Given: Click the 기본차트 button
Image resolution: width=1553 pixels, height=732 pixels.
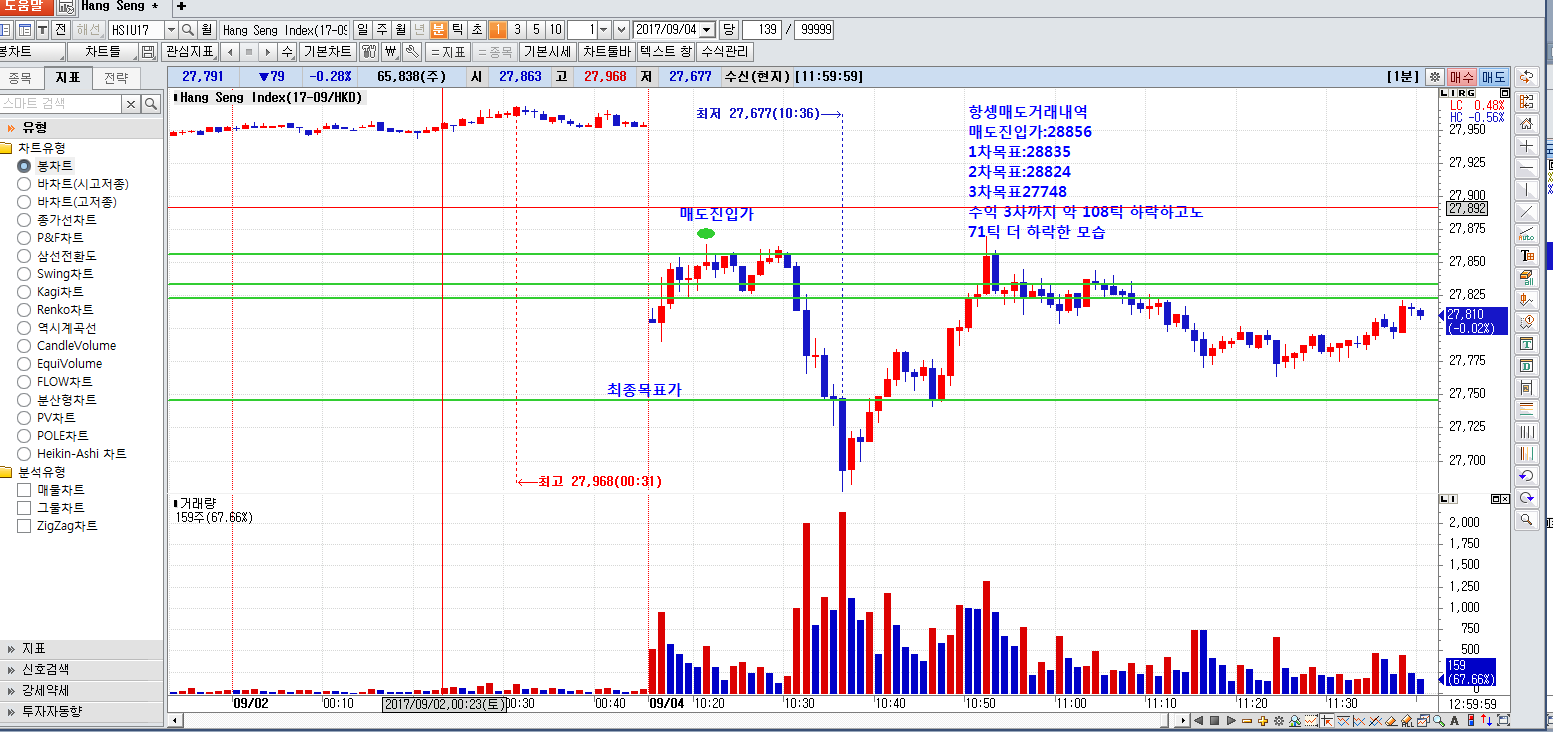Looking at the screenshot, I should click(x=328, y=51).
